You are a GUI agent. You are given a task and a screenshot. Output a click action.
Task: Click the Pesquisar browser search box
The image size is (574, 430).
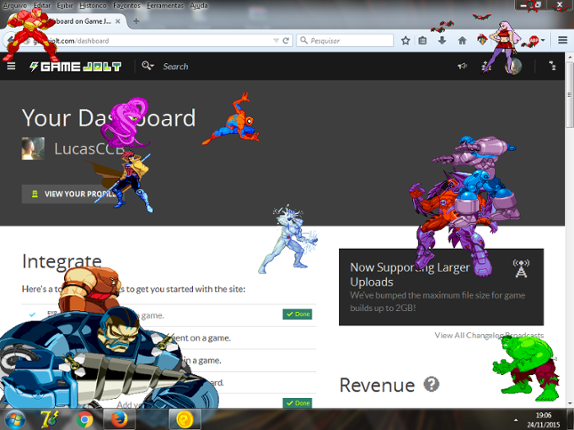[345, 41]
